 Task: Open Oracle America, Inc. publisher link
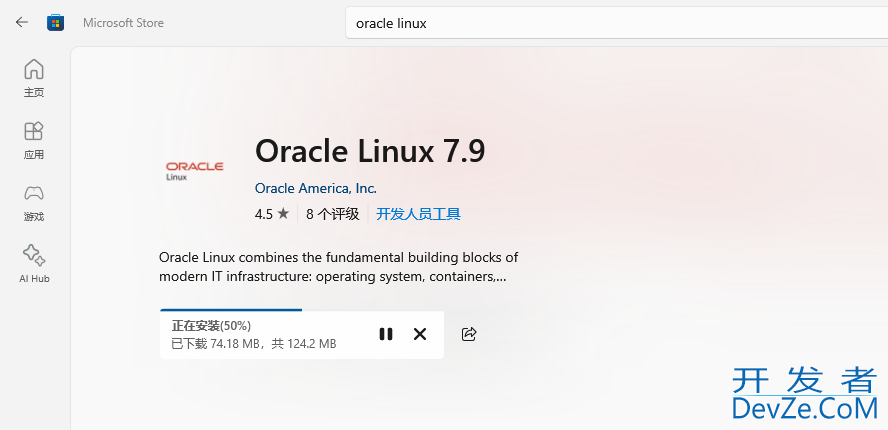[x=315, y=188]
